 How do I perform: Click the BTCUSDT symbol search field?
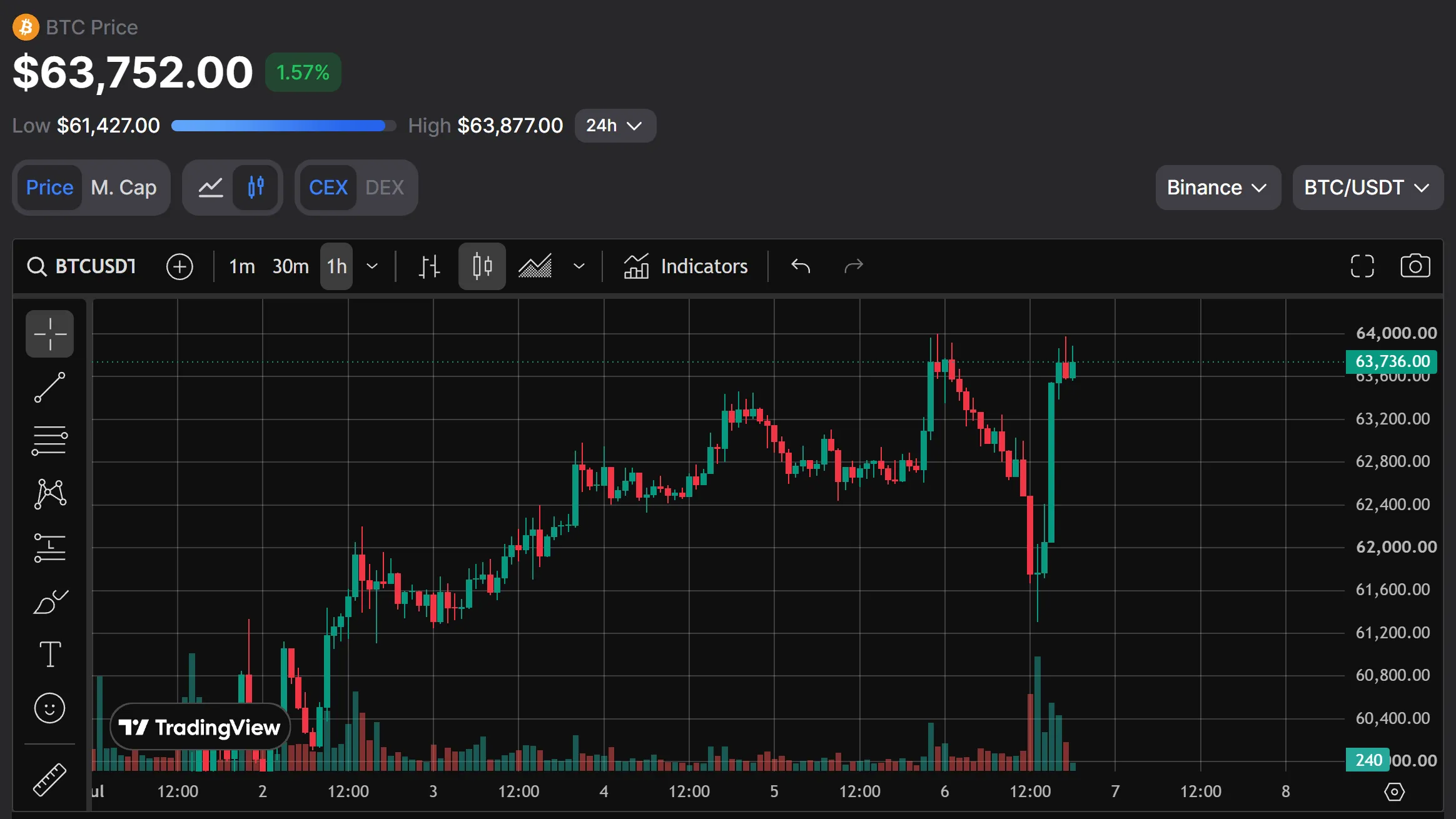point(95,266)
